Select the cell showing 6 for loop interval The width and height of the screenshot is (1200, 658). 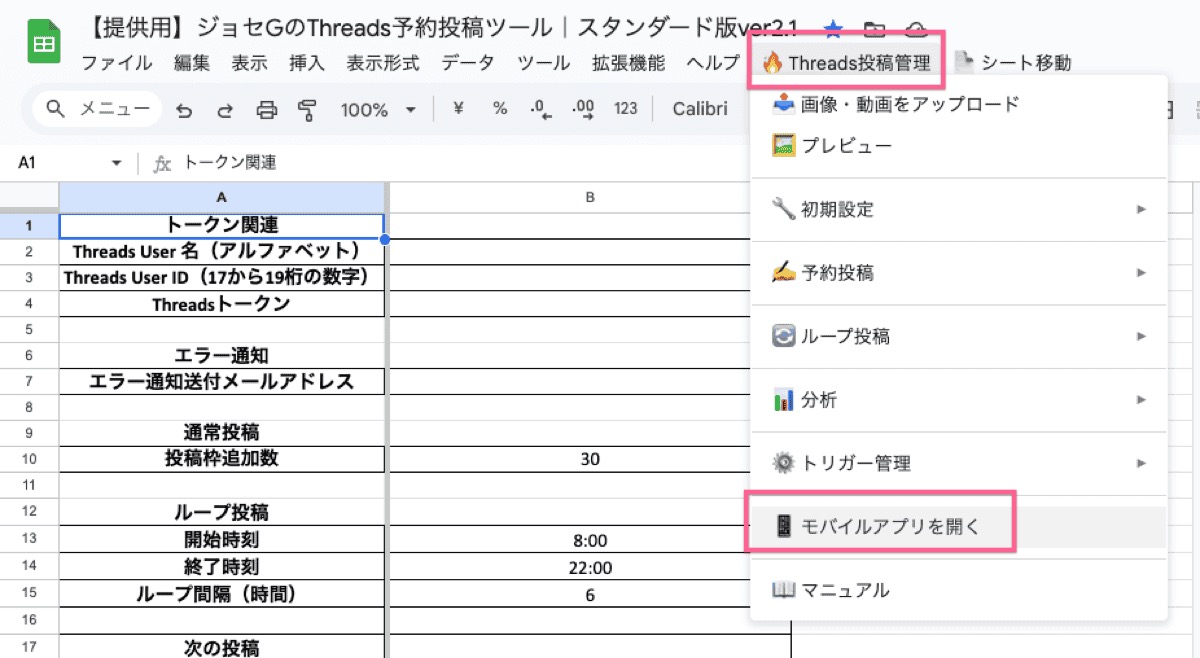pos(590,594)
